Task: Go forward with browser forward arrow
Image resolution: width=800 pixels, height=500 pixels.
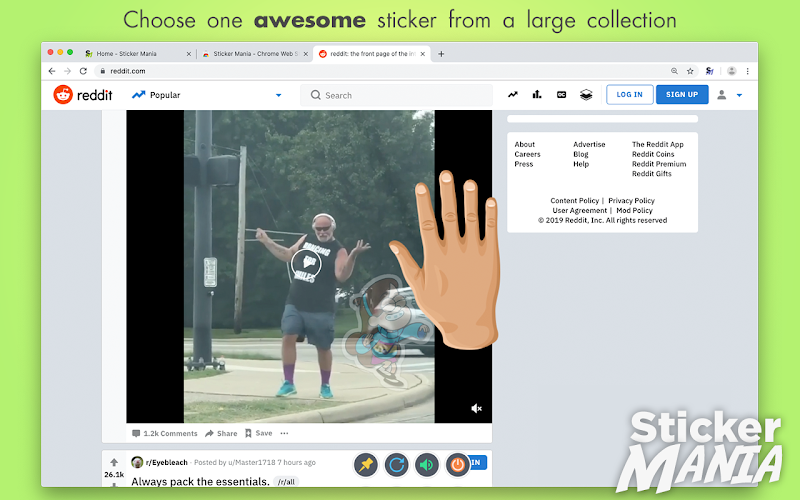Action: tap(67, 71)
